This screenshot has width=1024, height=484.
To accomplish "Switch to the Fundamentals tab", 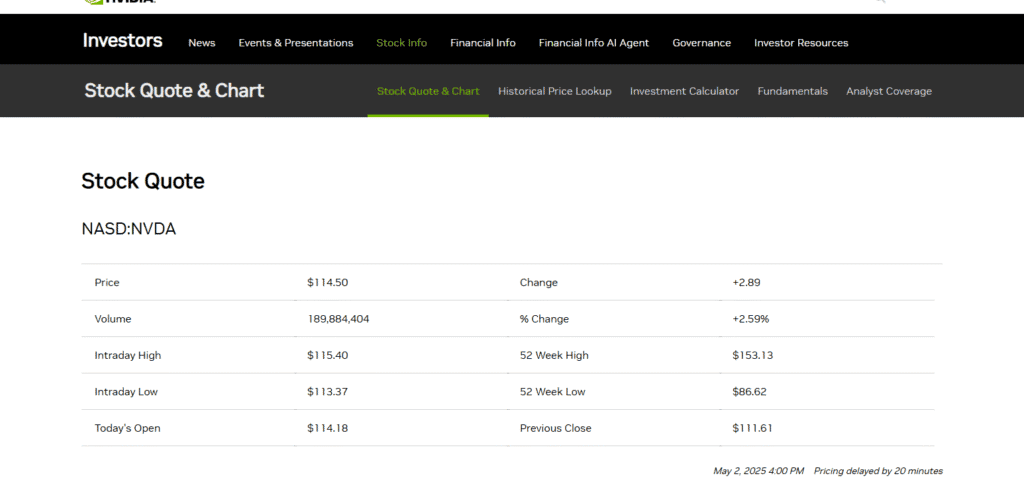I will pos(792,91).
